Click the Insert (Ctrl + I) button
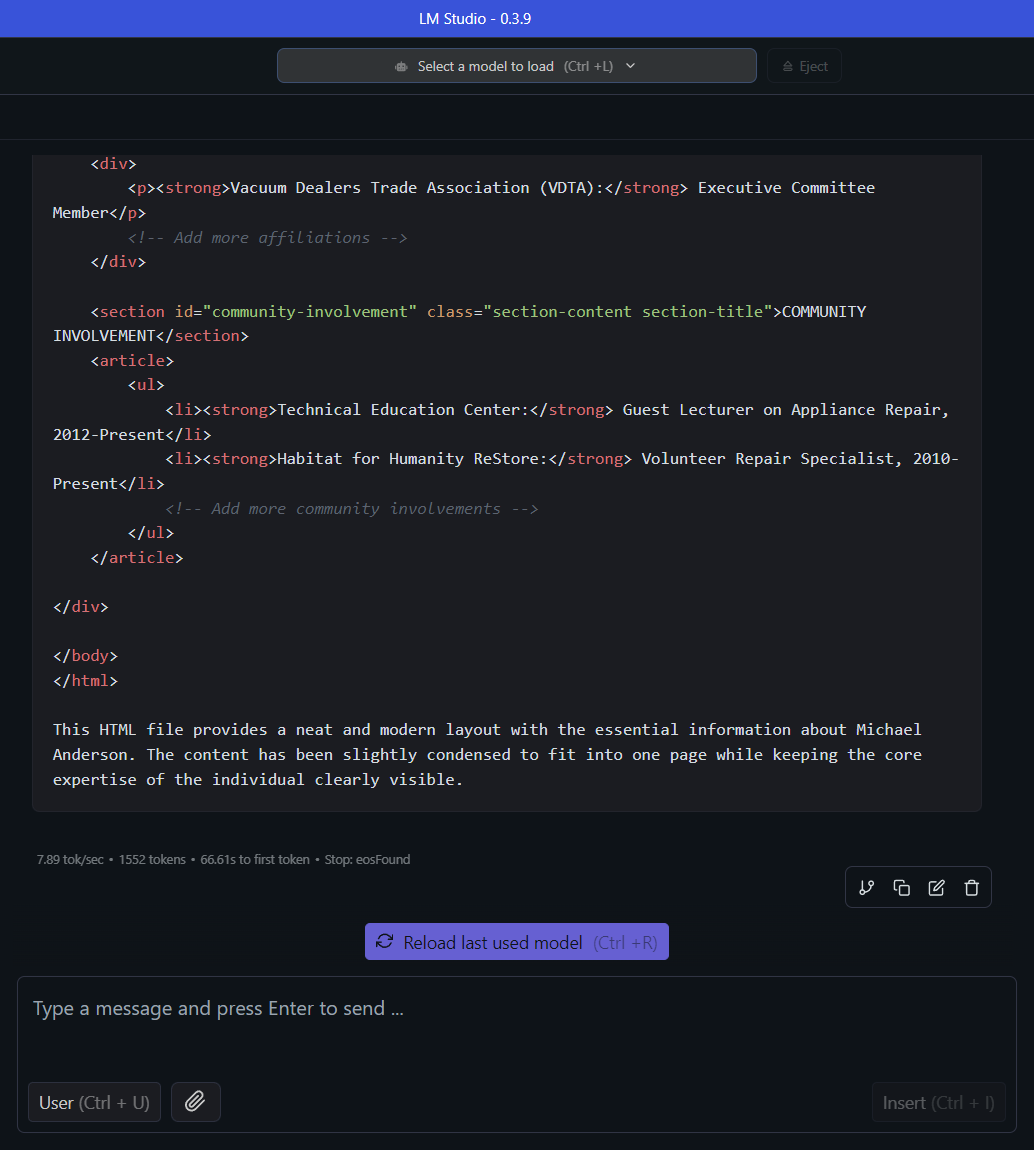1034x1150 pixels. coord(938,1102)
